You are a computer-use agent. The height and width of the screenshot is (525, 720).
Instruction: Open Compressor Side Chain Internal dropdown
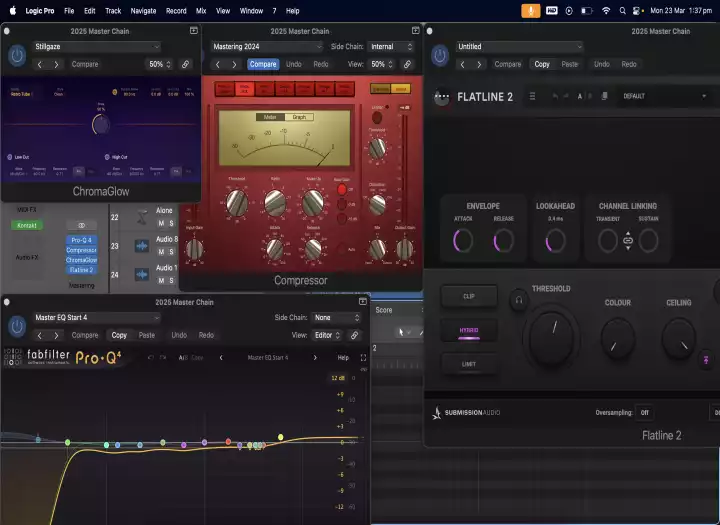click(x=391, y=46)
